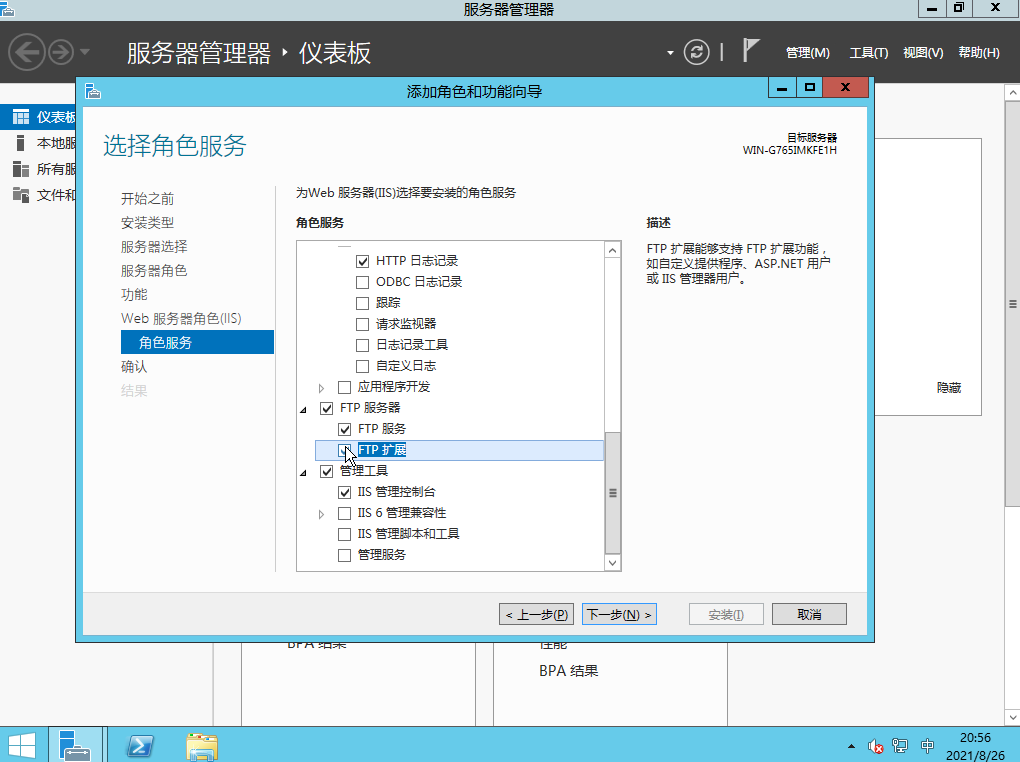Click the muted speaker tray icon

pyautogui.click(x=876, y=746)
